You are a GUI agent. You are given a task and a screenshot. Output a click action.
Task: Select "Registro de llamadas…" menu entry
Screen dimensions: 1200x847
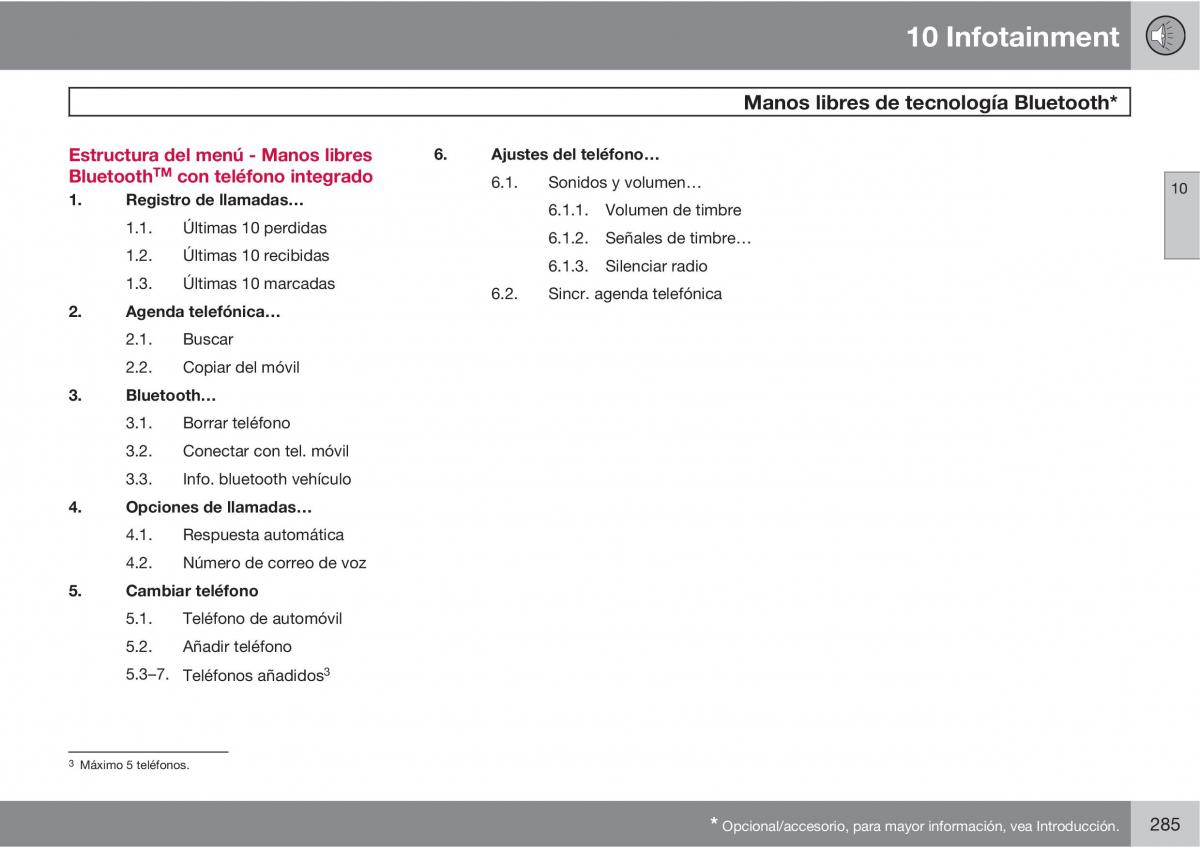(215, 200)
